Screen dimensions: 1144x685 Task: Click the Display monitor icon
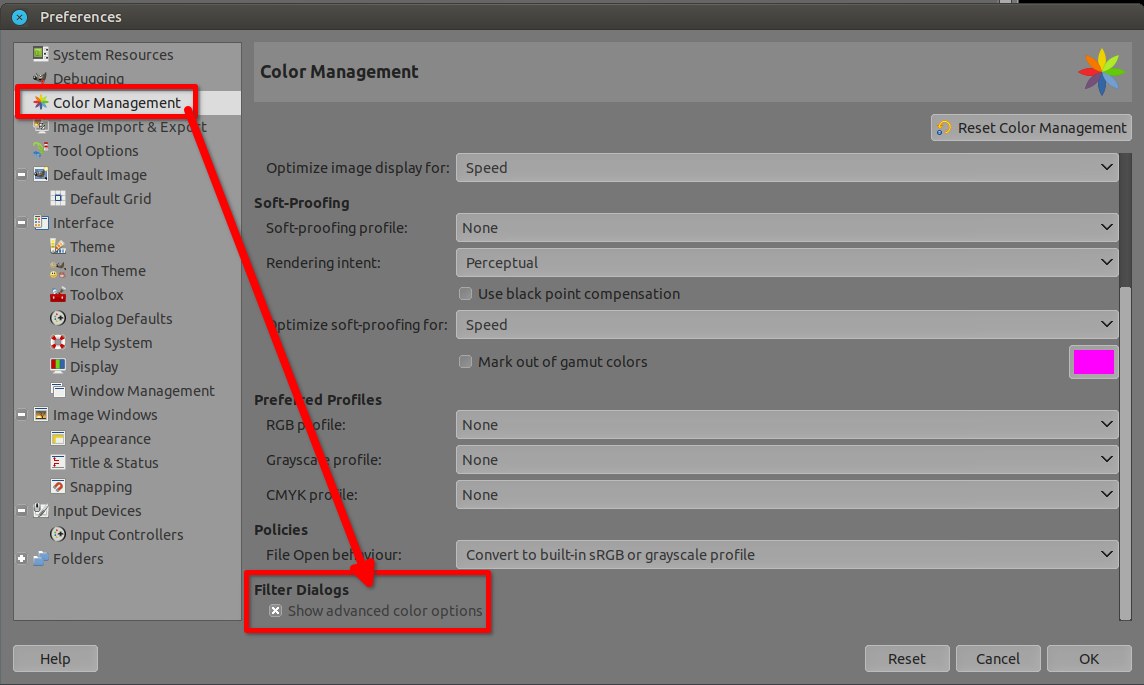(x=57, y=367)
